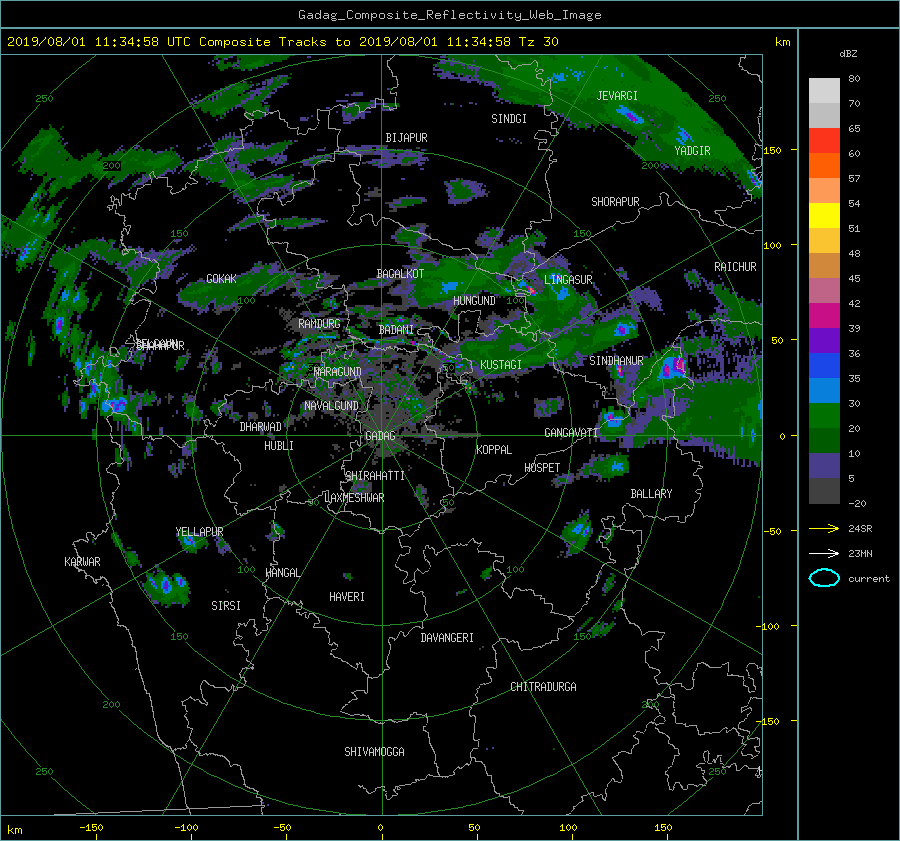Click the NAVALGUND city label
Screen dimensions: 900x841
[x=331, y=406]
